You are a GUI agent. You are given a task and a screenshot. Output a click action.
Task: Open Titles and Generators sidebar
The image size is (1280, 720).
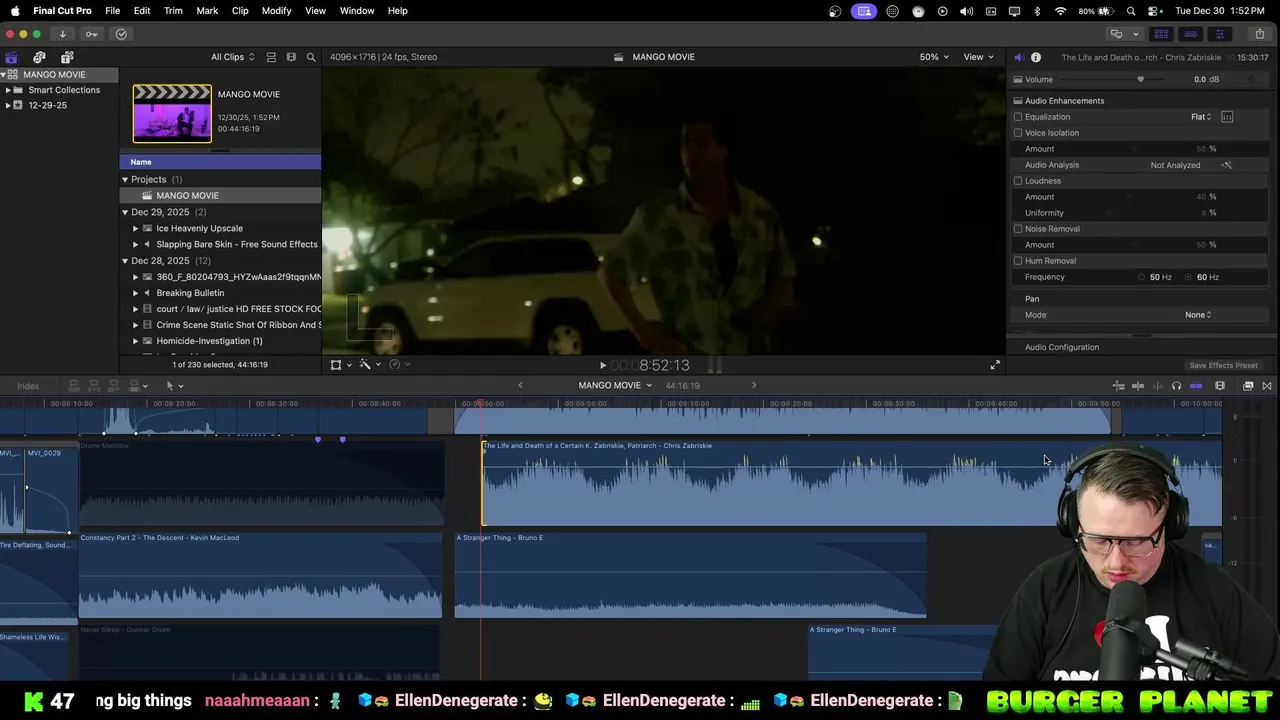pos(67,57)
